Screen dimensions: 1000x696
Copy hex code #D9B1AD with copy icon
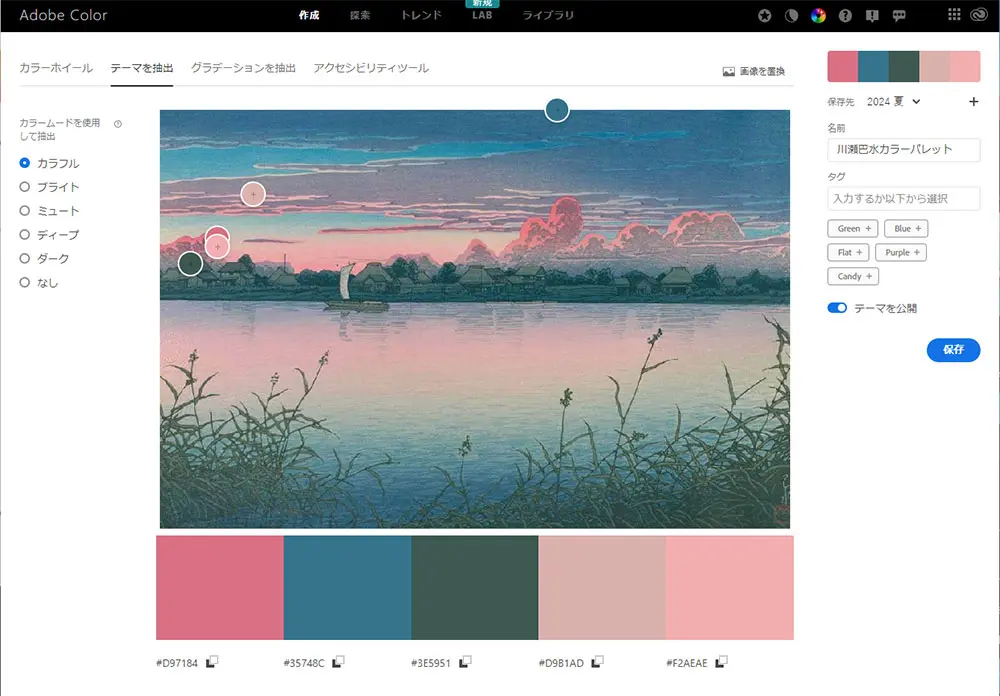click(x=597, y=662)
